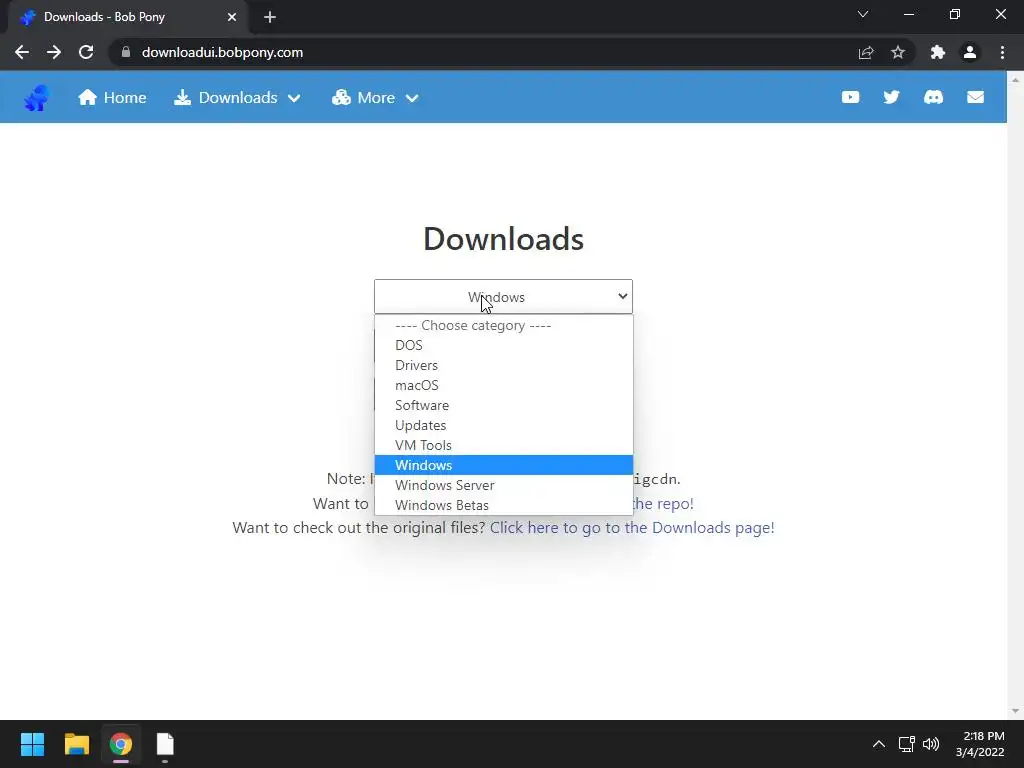This screenshot has width=1024, height=768.
Task: Follow the 'Click here to go to the Downloads page' link
Action: (632, 528)
